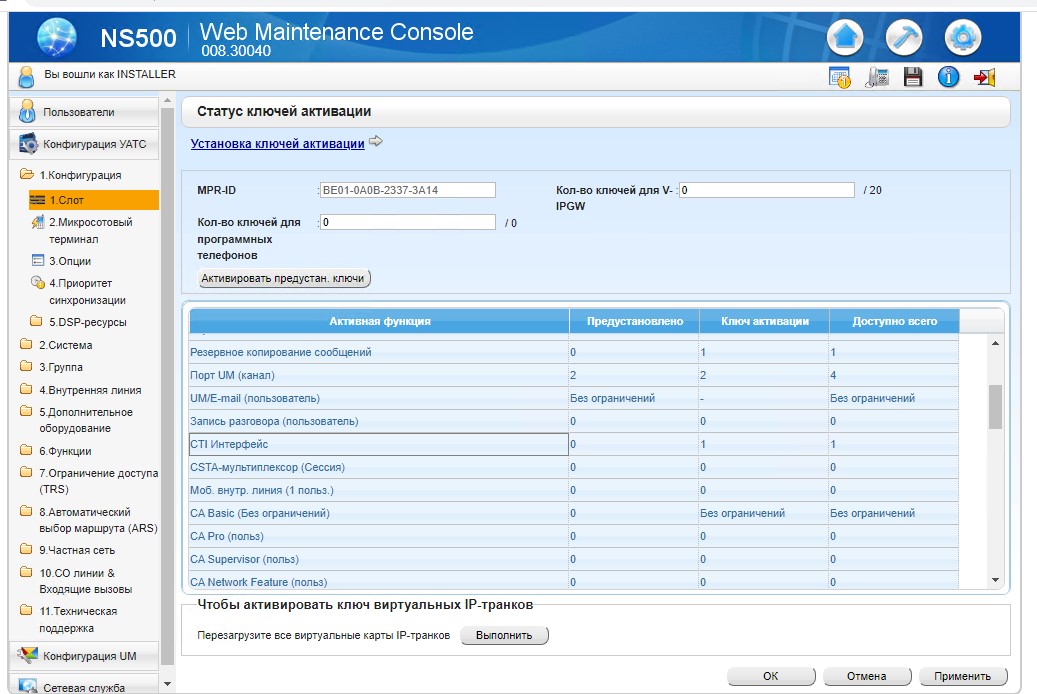Click the timed update calendar icon
Screen dimensions: 1037x694
click(x=840, y=77)
